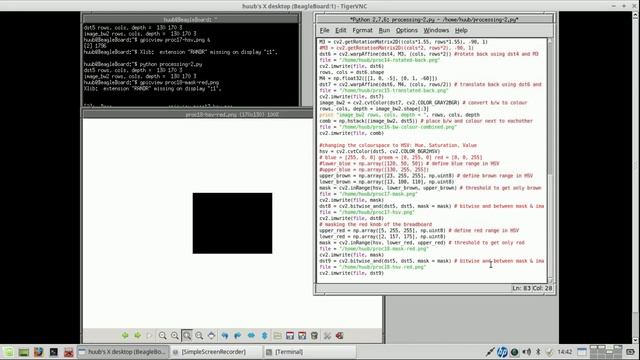Click the Ln: 83 Col: 28 status indicator
The height and width of the screenshot is (360, 640).
(532, 288)
